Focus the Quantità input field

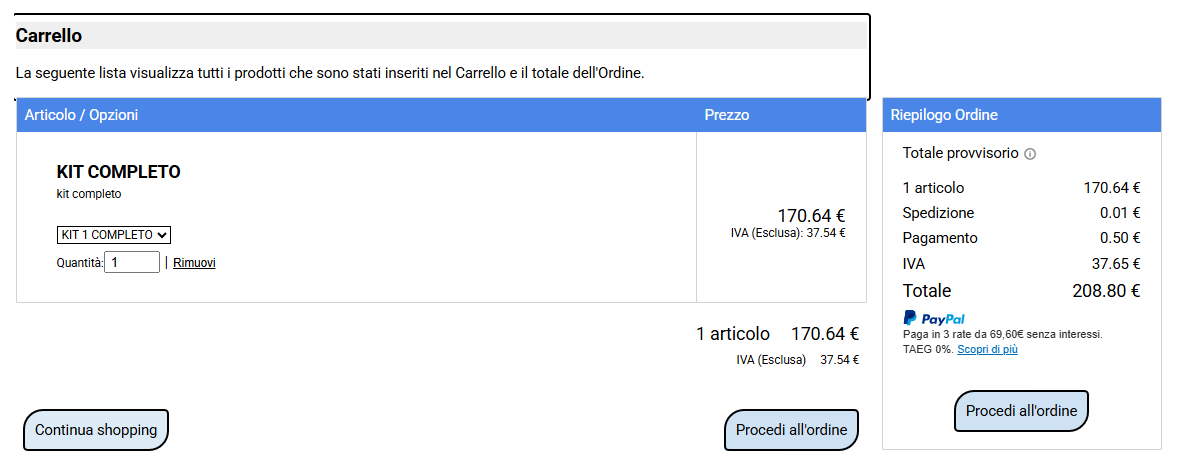point(132,263)
